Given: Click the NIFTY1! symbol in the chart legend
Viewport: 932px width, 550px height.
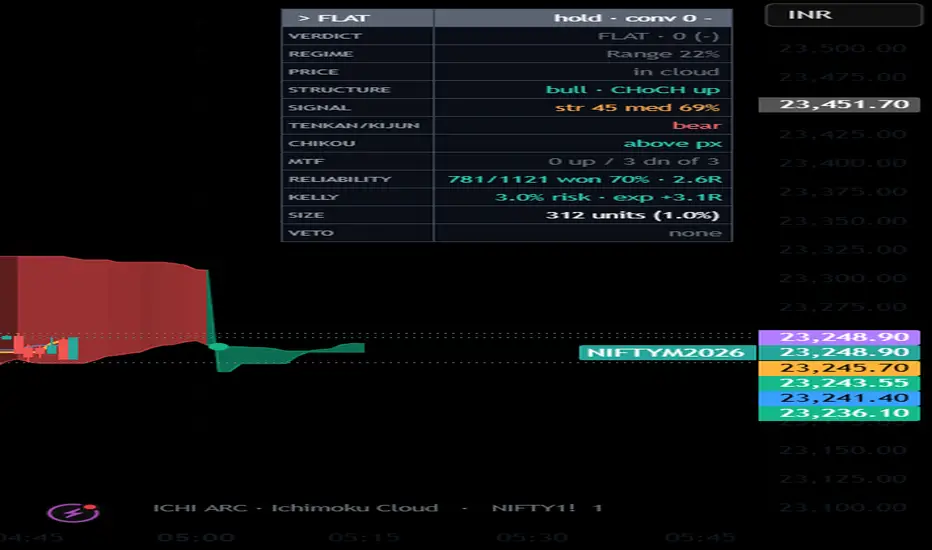Looking at the screenshot, I should (533, 508).
